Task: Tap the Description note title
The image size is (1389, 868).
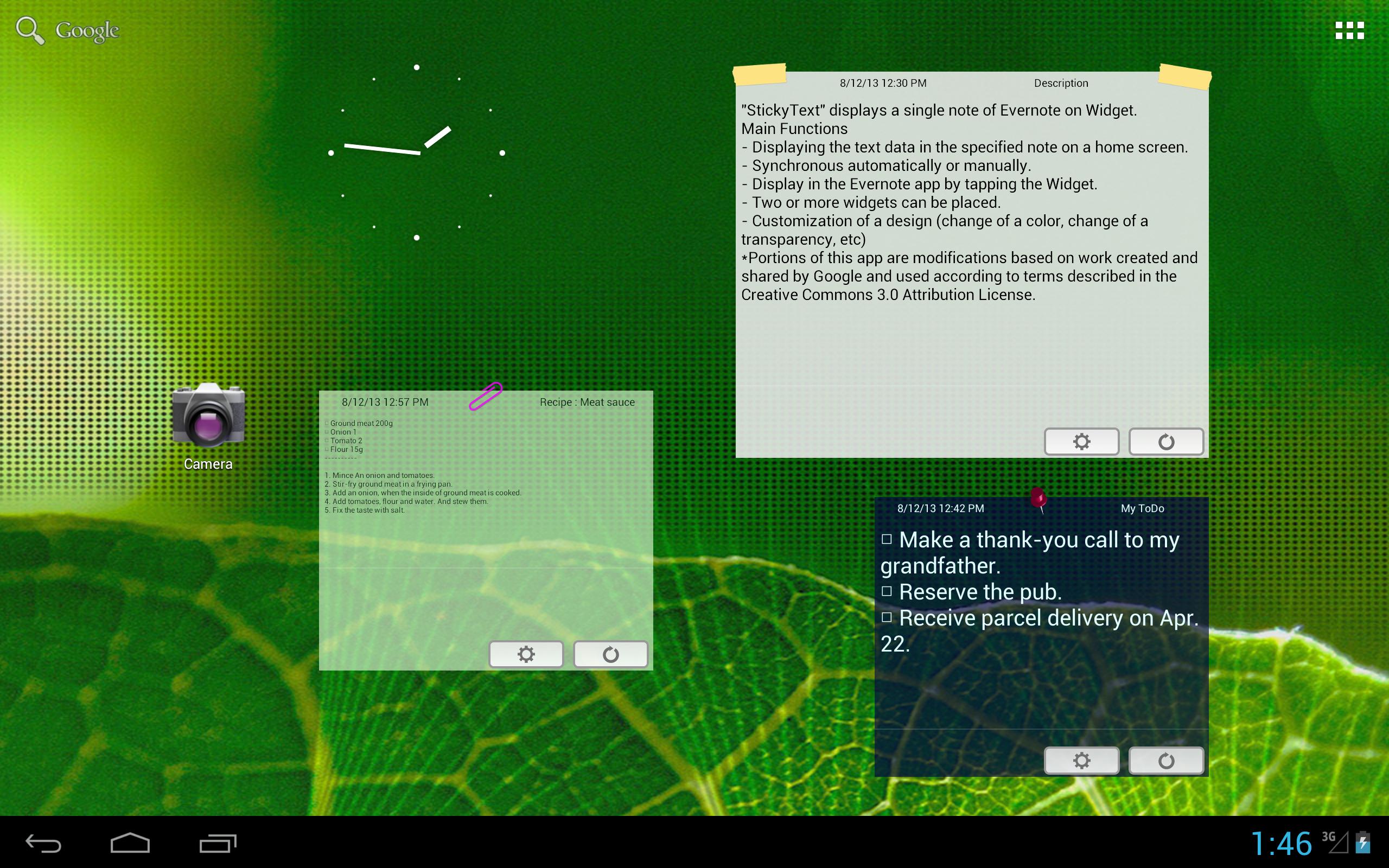Action: point(1061,83)
